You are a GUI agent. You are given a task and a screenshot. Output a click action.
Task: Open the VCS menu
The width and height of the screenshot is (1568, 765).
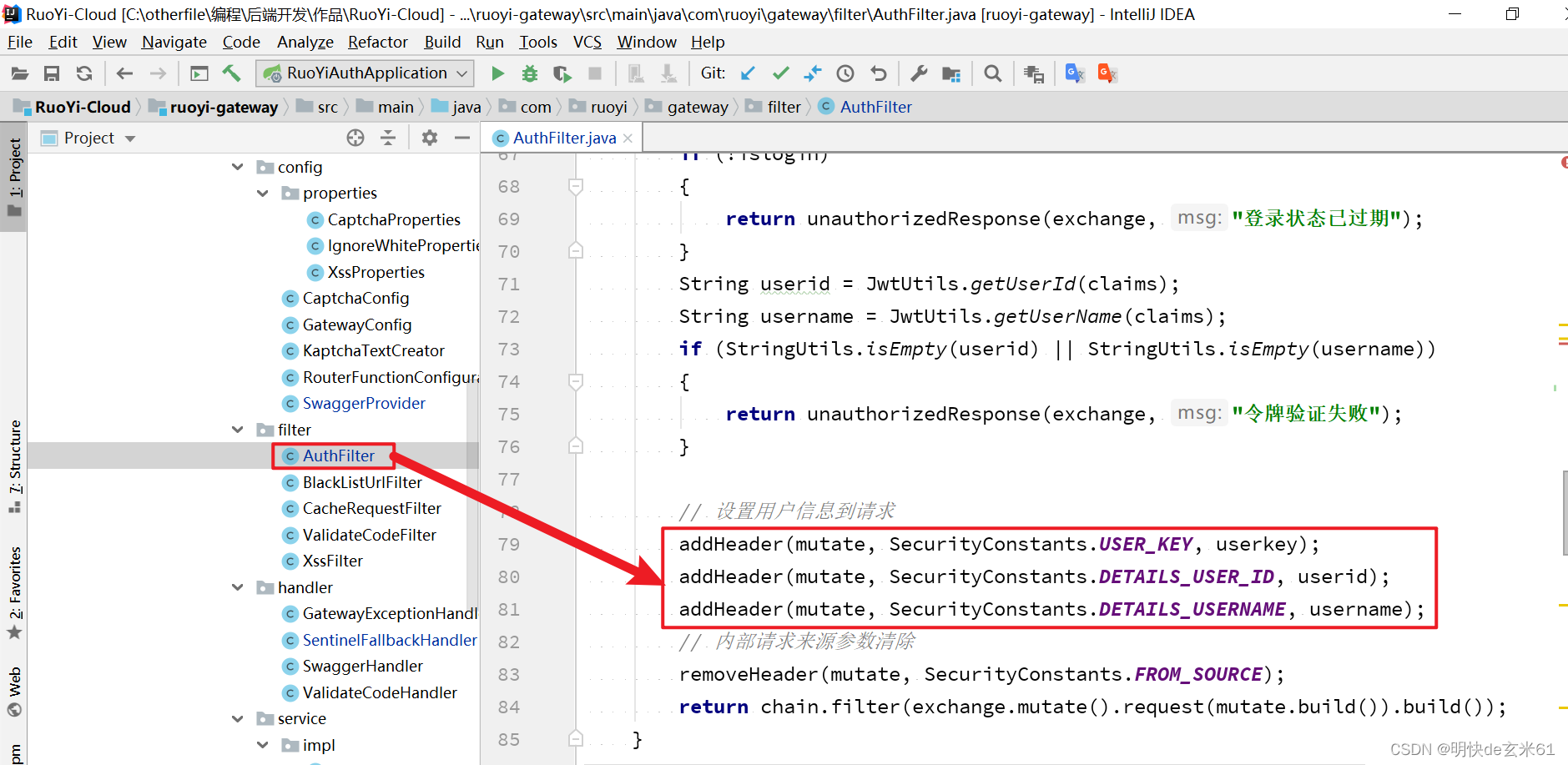pos(587,42)
